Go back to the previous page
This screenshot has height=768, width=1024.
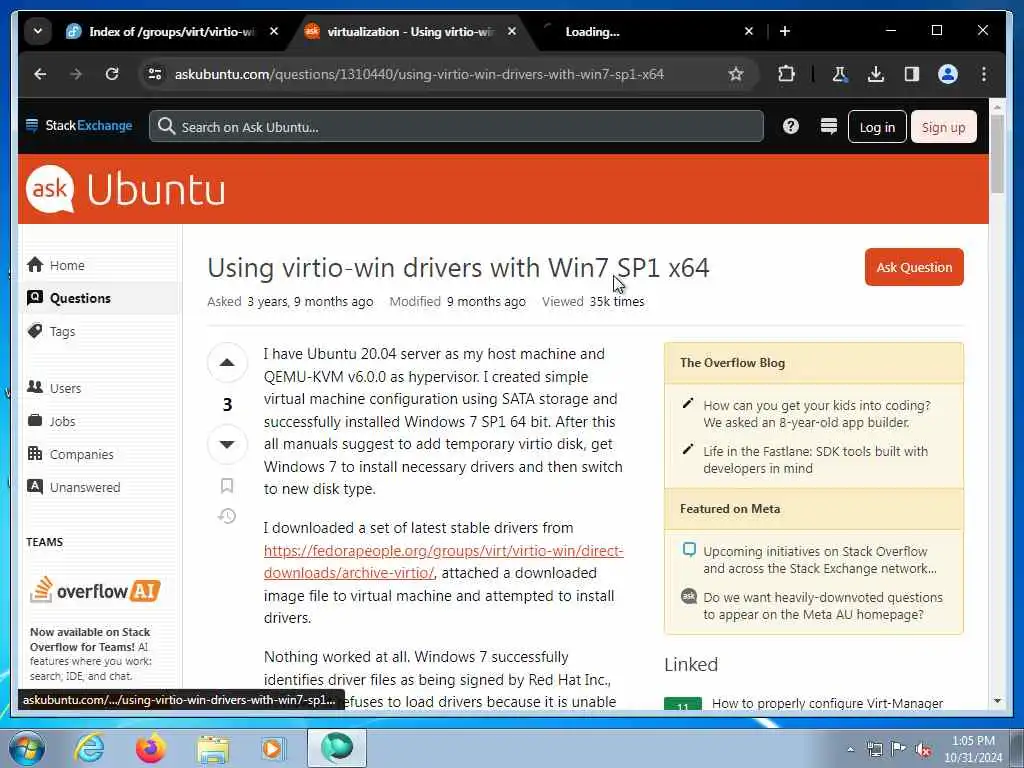40,74
